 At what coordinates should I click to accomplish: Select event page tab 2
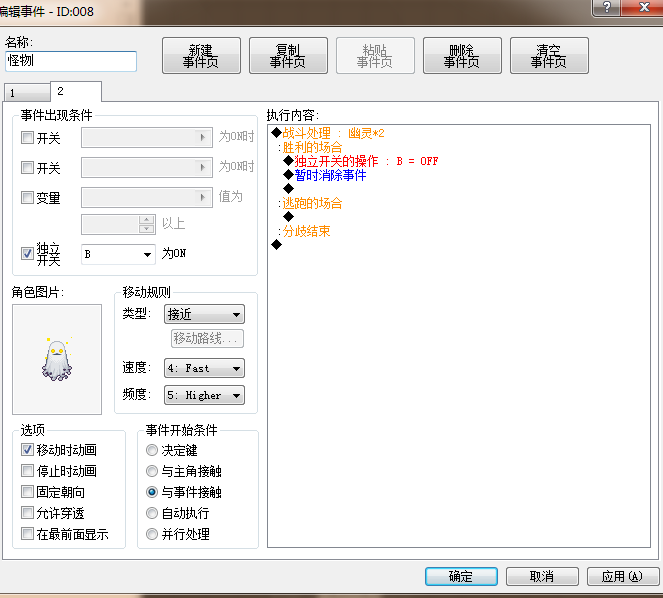tap(76, 91)
